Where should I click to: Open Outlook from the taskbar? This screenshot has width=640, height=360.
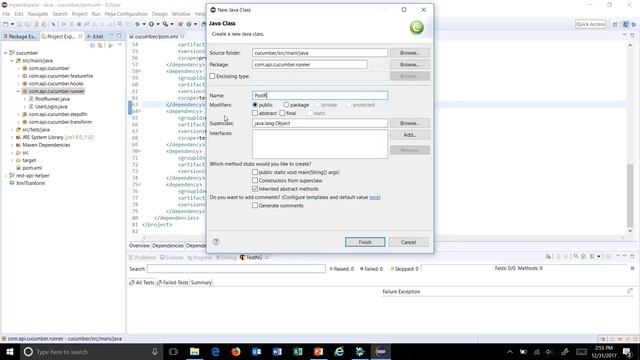[x=256, y=351]
